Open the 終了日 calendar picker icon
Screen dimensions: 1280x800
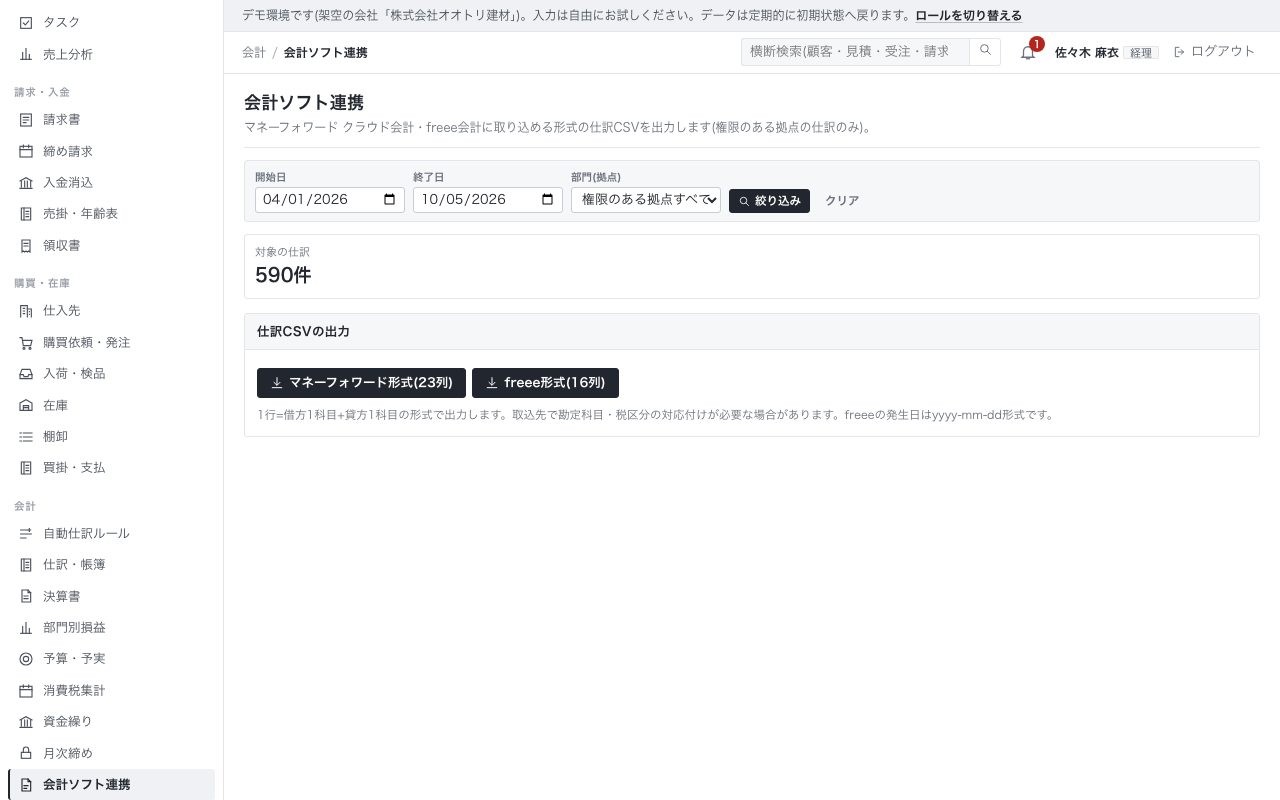[x=547, y=199]
